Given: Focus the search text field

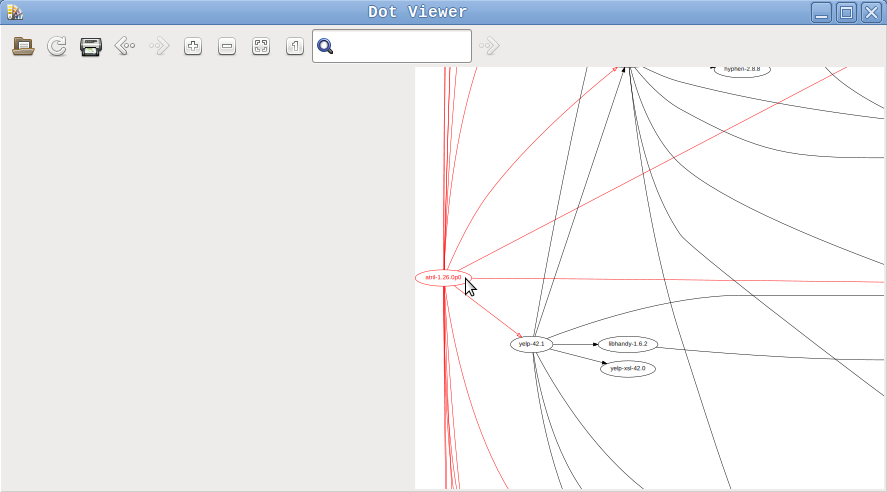Looking at the screenshot, I should click(x=392, y=46).
